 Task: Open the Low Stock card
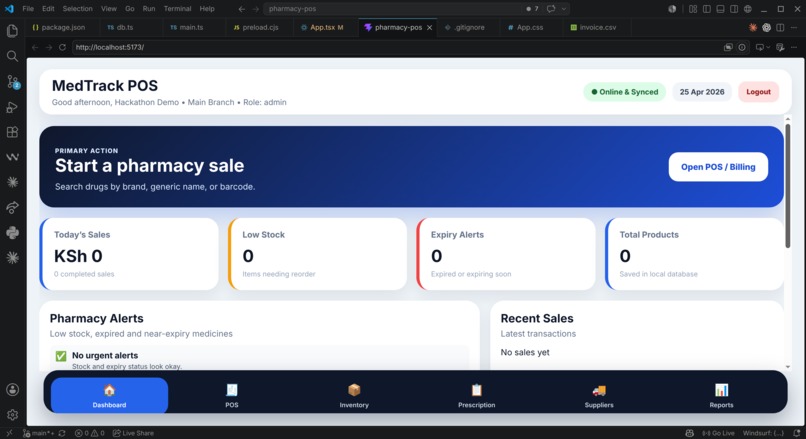click(317, 254)
